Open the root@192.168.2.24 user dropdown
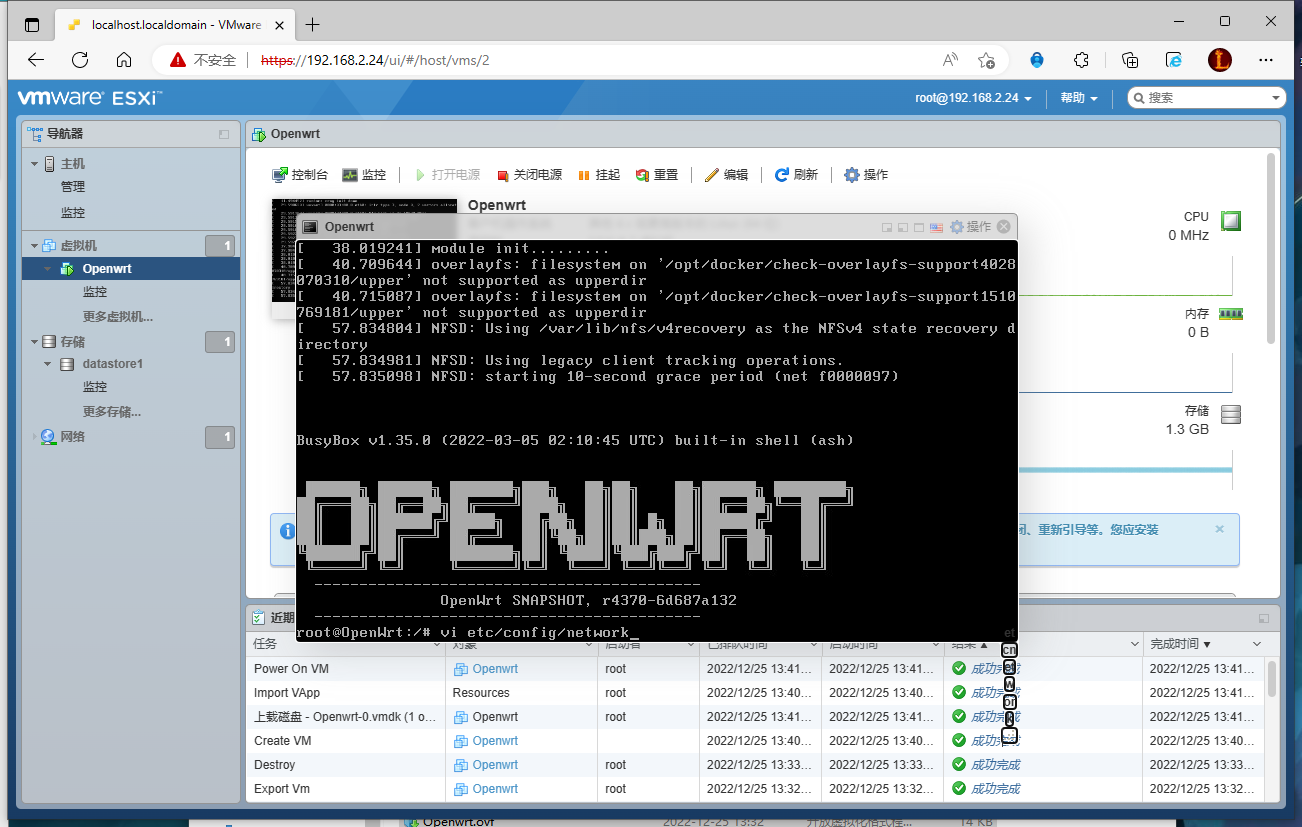The image size is (1302, 827). [x=974, y=98]
